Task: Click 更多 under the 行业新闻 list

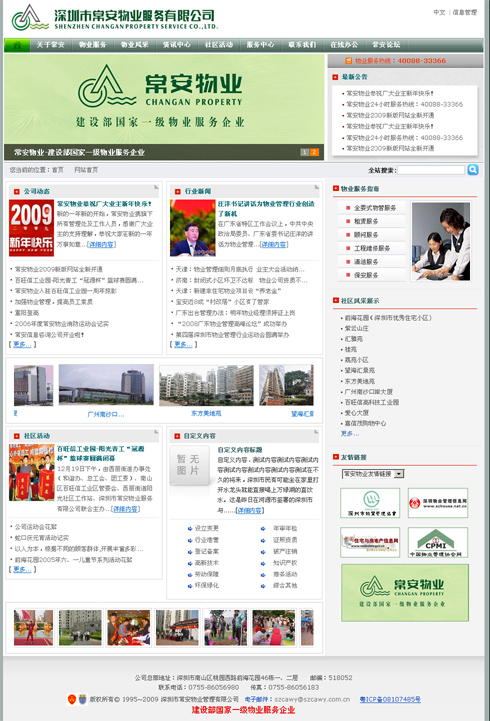Action: pyautogui.click(x=183, y=344)
